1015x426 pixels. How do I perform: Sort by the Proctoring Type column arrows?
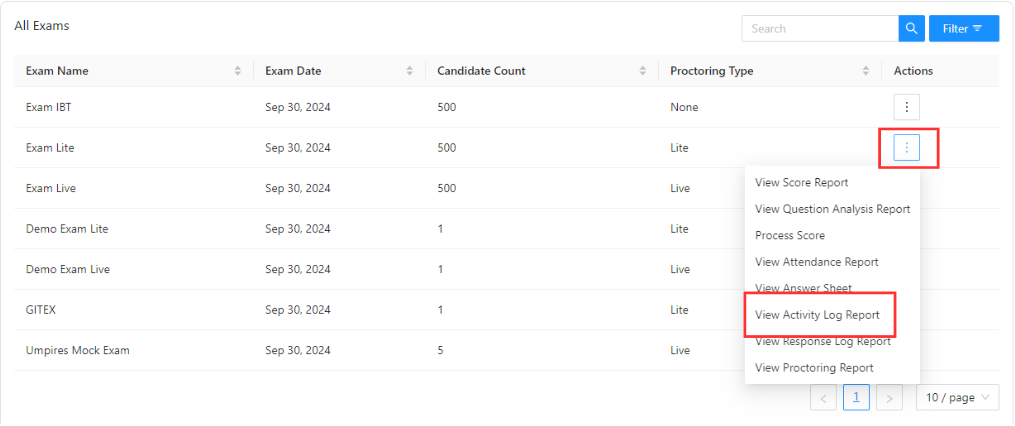pos(866,71)
